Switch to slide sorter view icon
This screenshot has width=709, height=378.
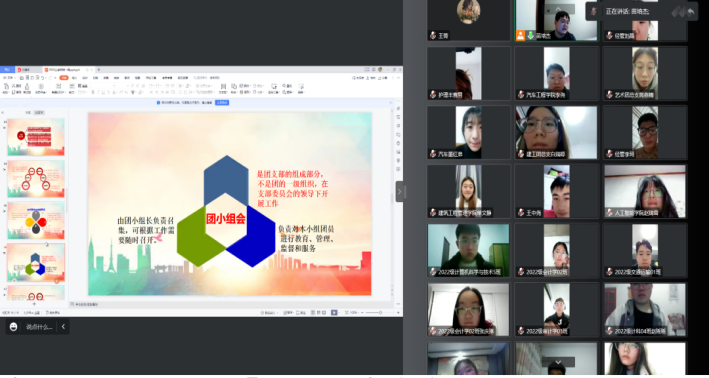pos(318,312)
